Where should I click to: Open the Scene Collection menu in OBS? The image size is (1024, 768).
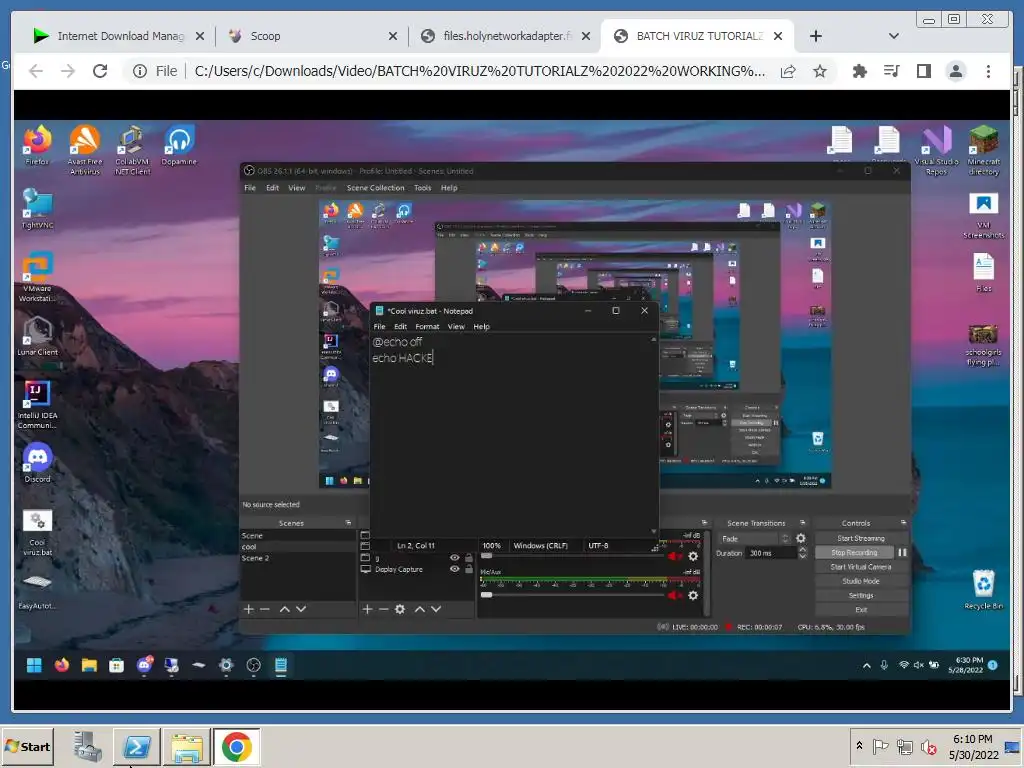pos(376,187)
